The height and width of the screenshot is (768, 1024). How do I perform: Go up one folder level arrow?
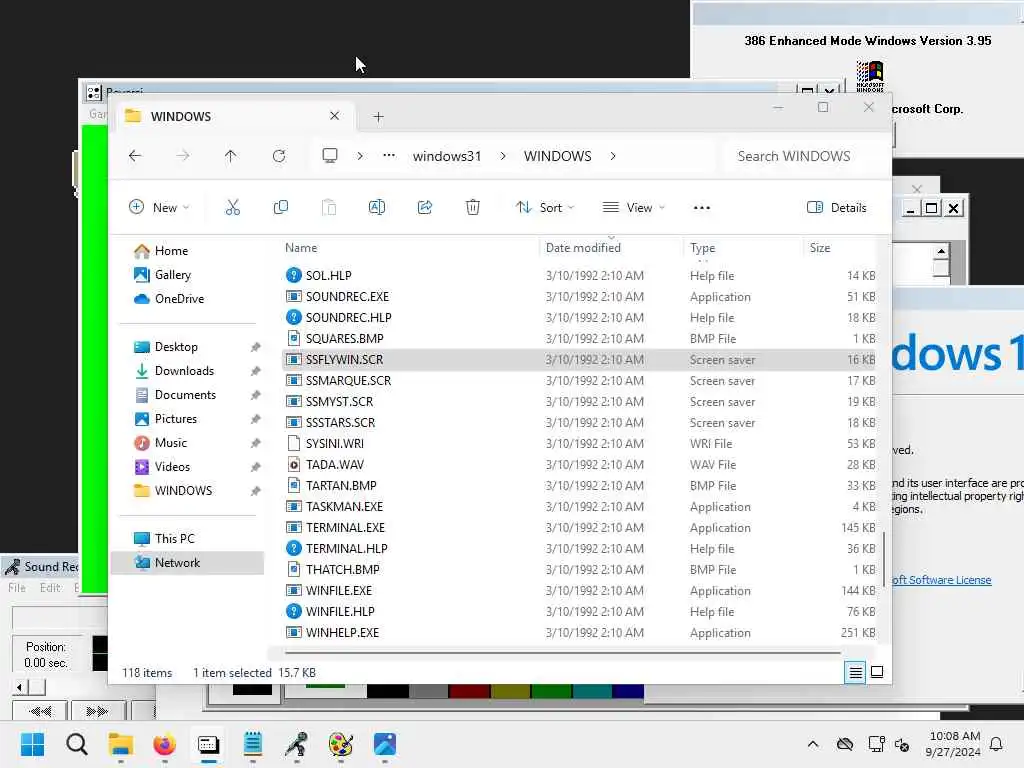point(231,156)
